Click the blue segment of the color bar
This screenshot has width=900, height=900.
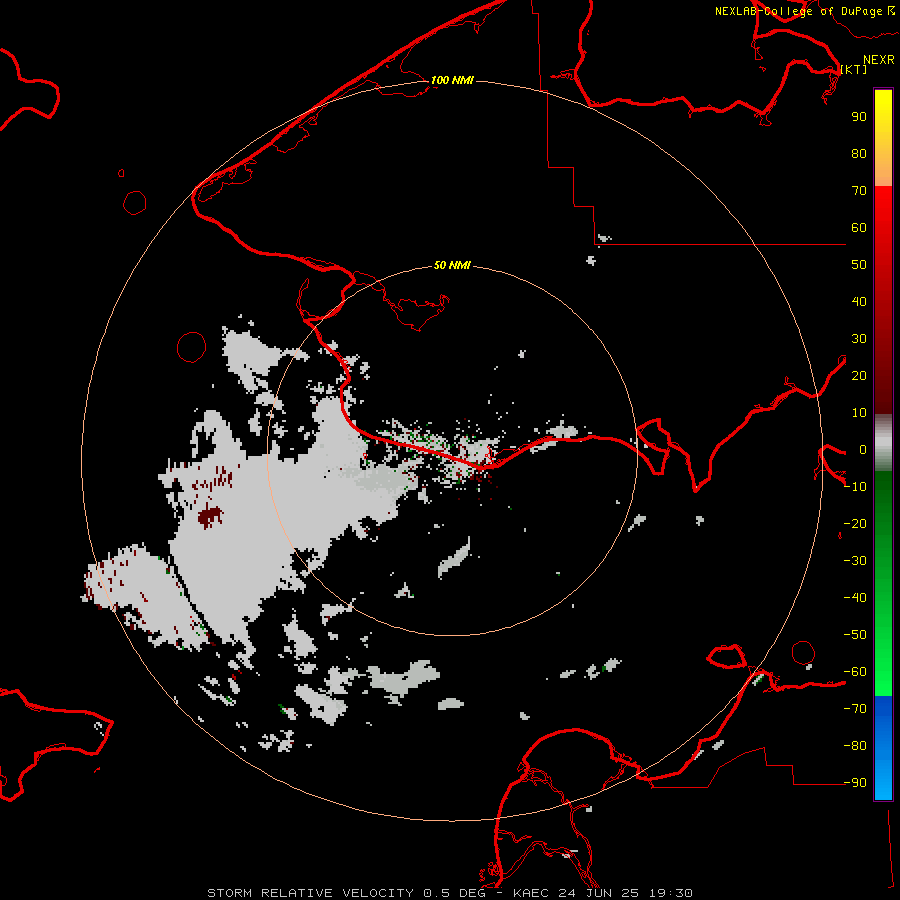(x=883, y=747)
